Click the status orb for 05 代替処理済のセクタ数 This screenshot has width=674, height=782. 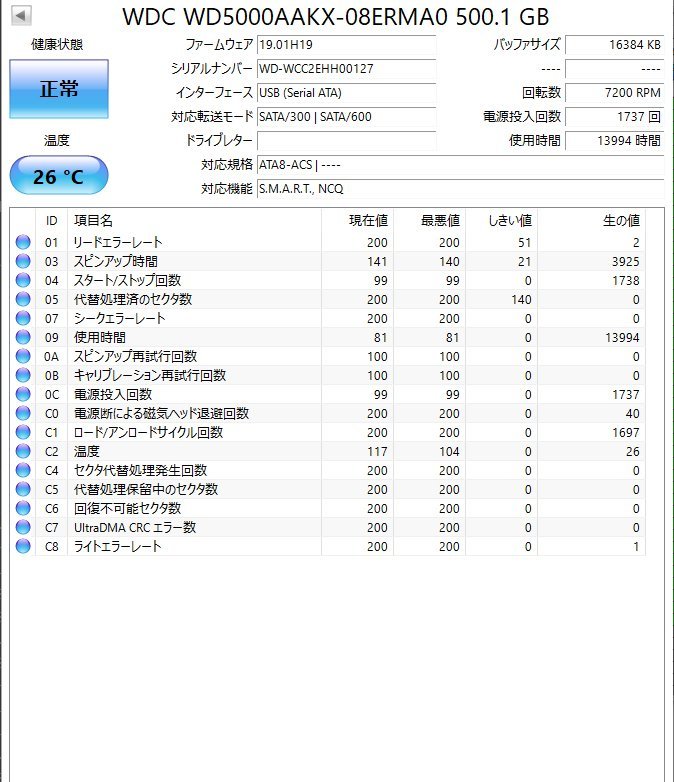[23, 299]
